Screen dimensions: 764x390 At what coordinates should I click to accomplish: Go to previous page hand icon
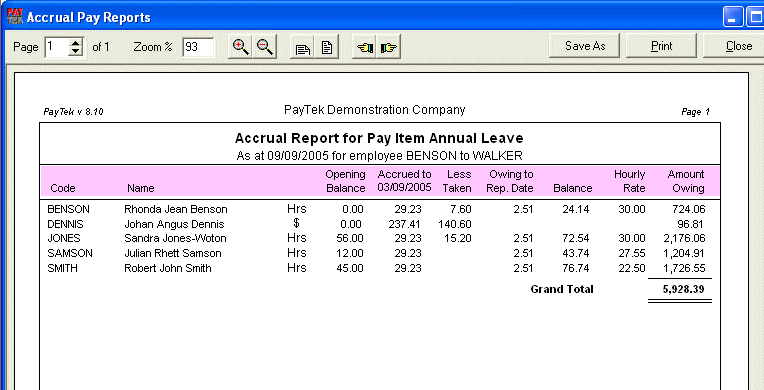(x=364, y=47)
